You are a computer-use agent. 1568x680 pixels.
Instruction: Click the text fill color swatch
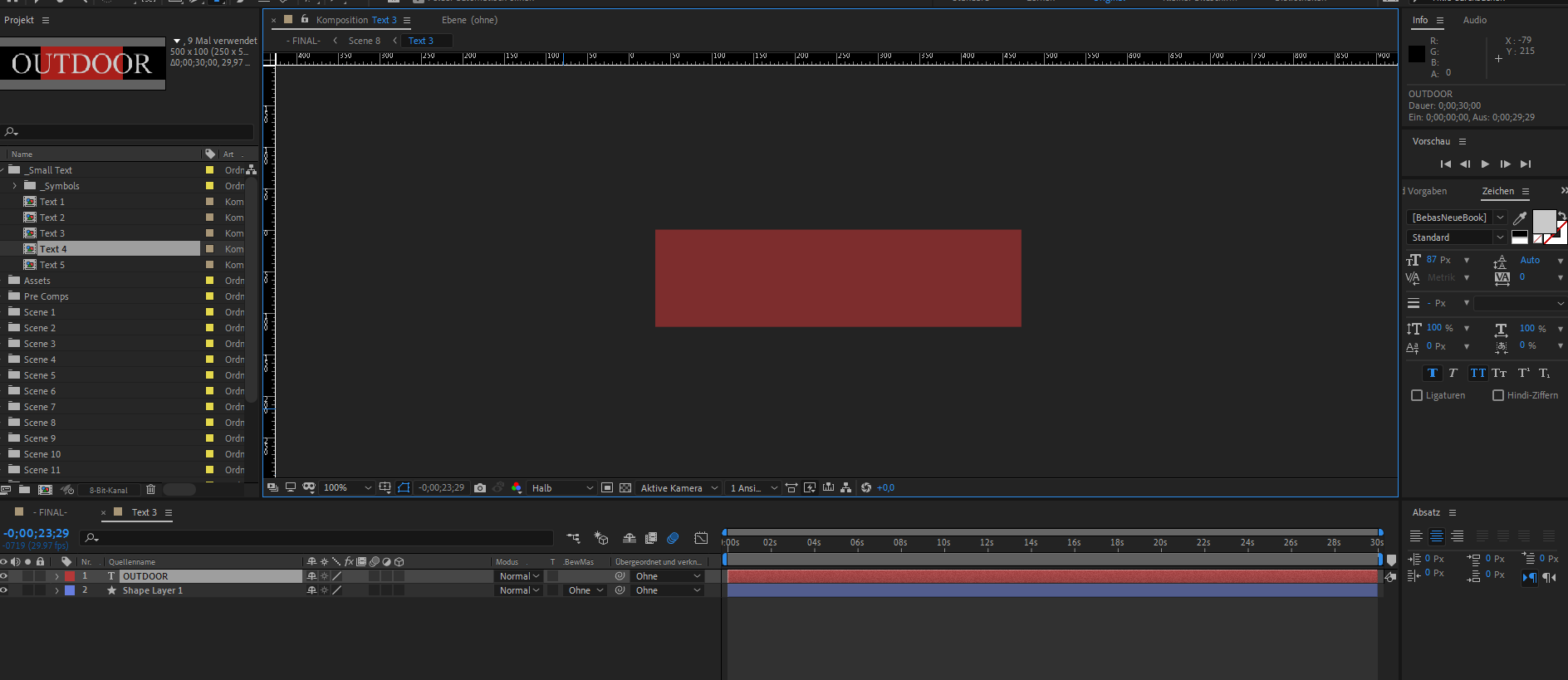point(1543,221)
